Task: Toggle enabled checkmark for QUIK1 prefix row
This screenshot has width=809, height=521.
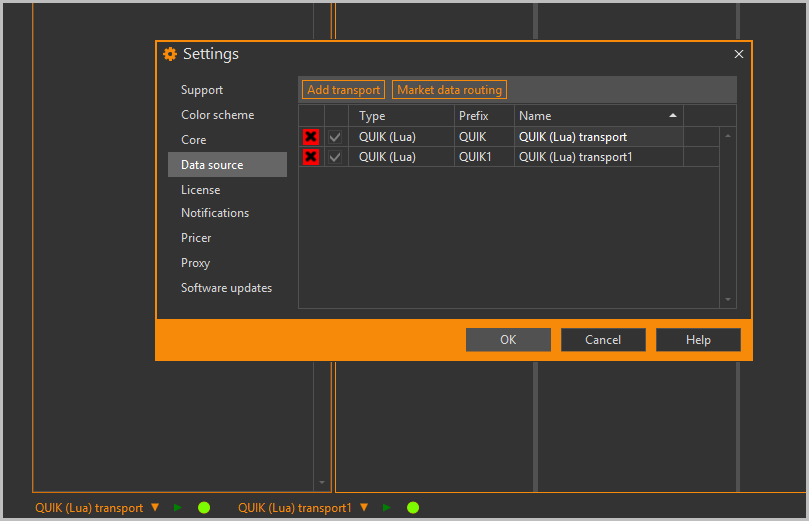Action: (x=336, y=157)
